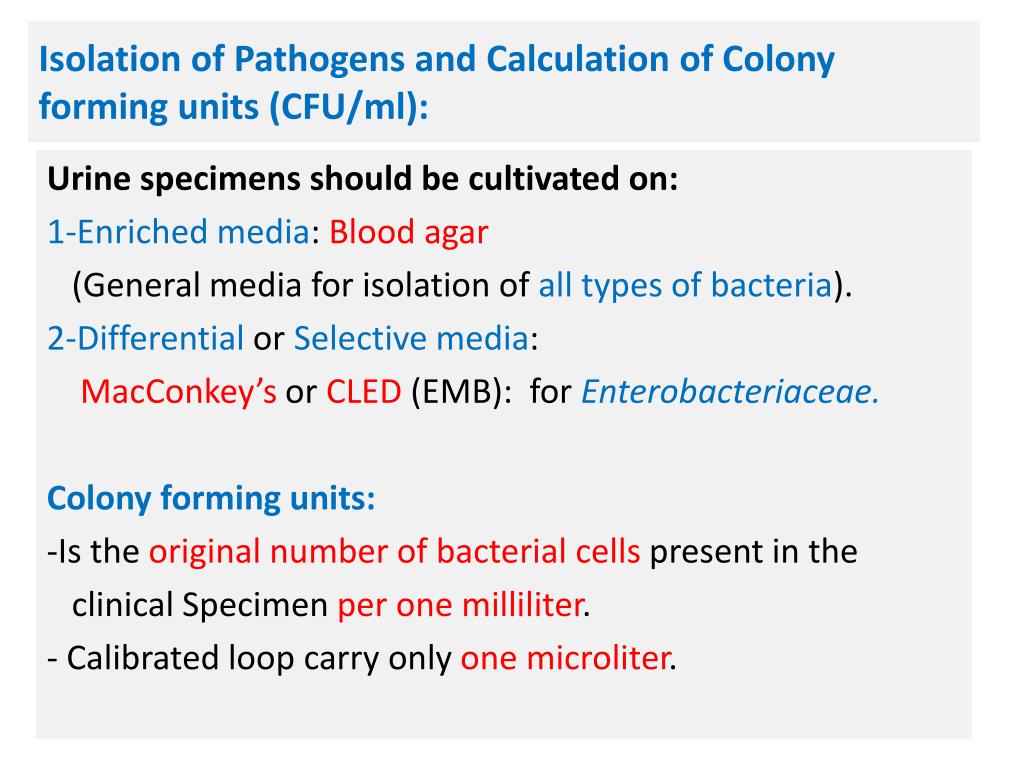
Task: Click the 'original number of bacterial cells' phrase
Action: point(394,551)
